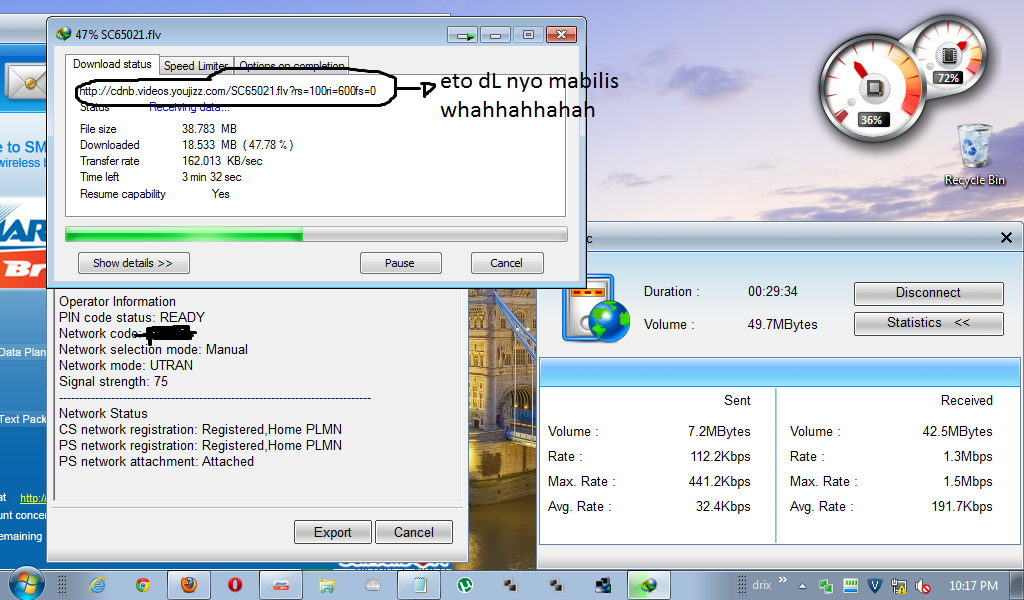This screenshot has width=1024, height=600.
Task: Open uTorrent from the taskbar
Action: click(x=465, y=585)
